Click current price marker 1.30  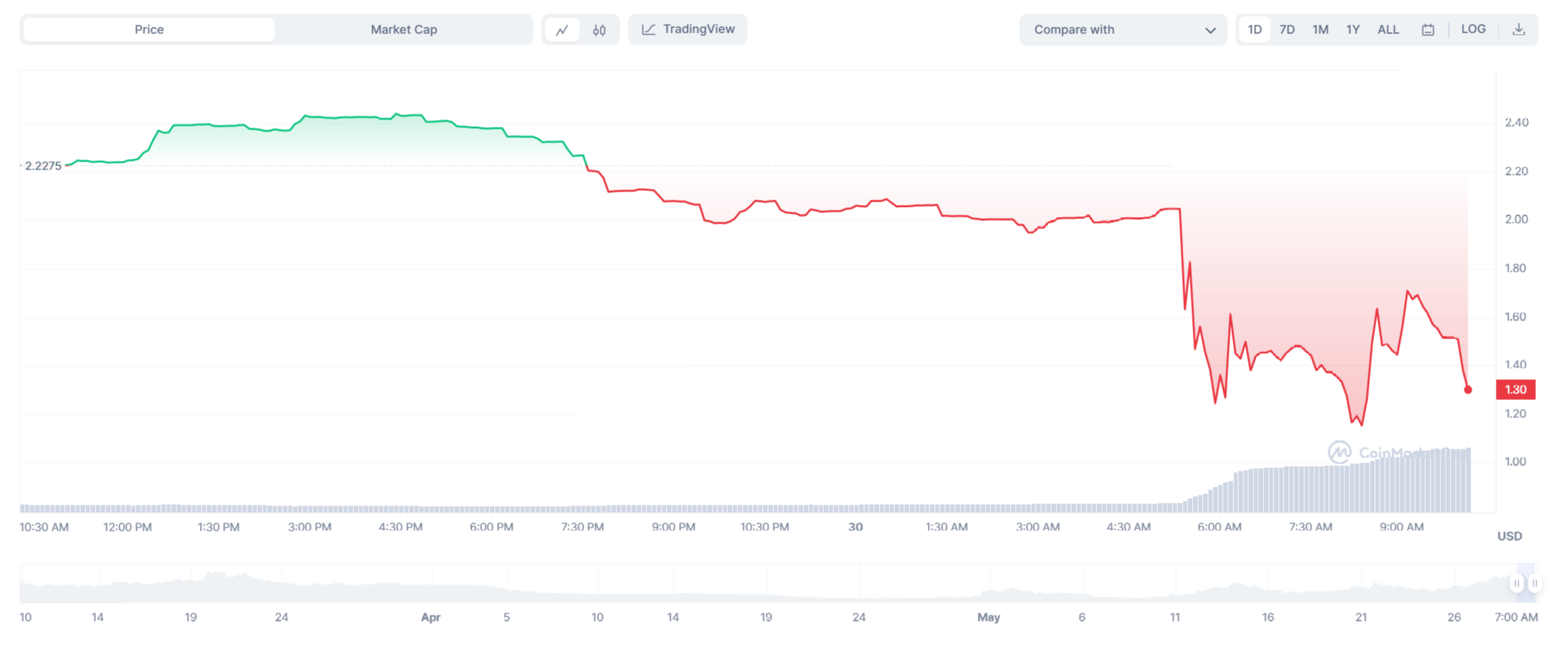pyautogui.click(x=1516, y=389)
